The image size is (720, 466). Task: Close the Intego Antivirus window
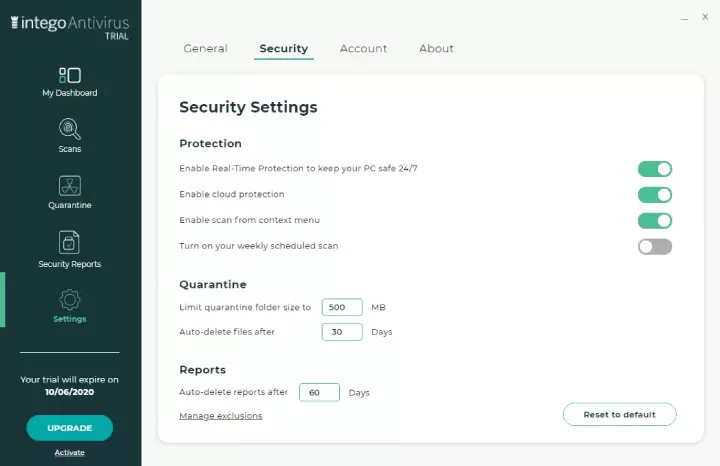[705, 17]
